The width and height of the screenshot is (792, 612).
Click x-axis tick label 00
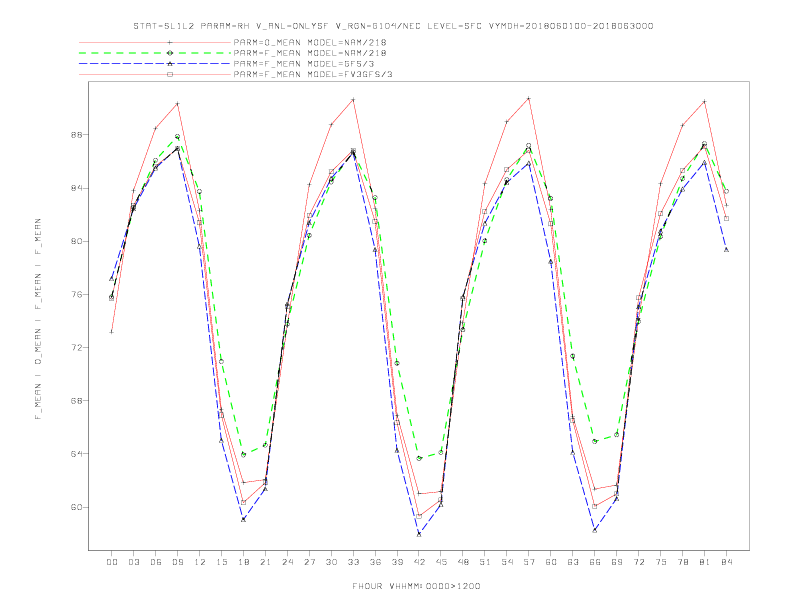click(x=112, y=562)
